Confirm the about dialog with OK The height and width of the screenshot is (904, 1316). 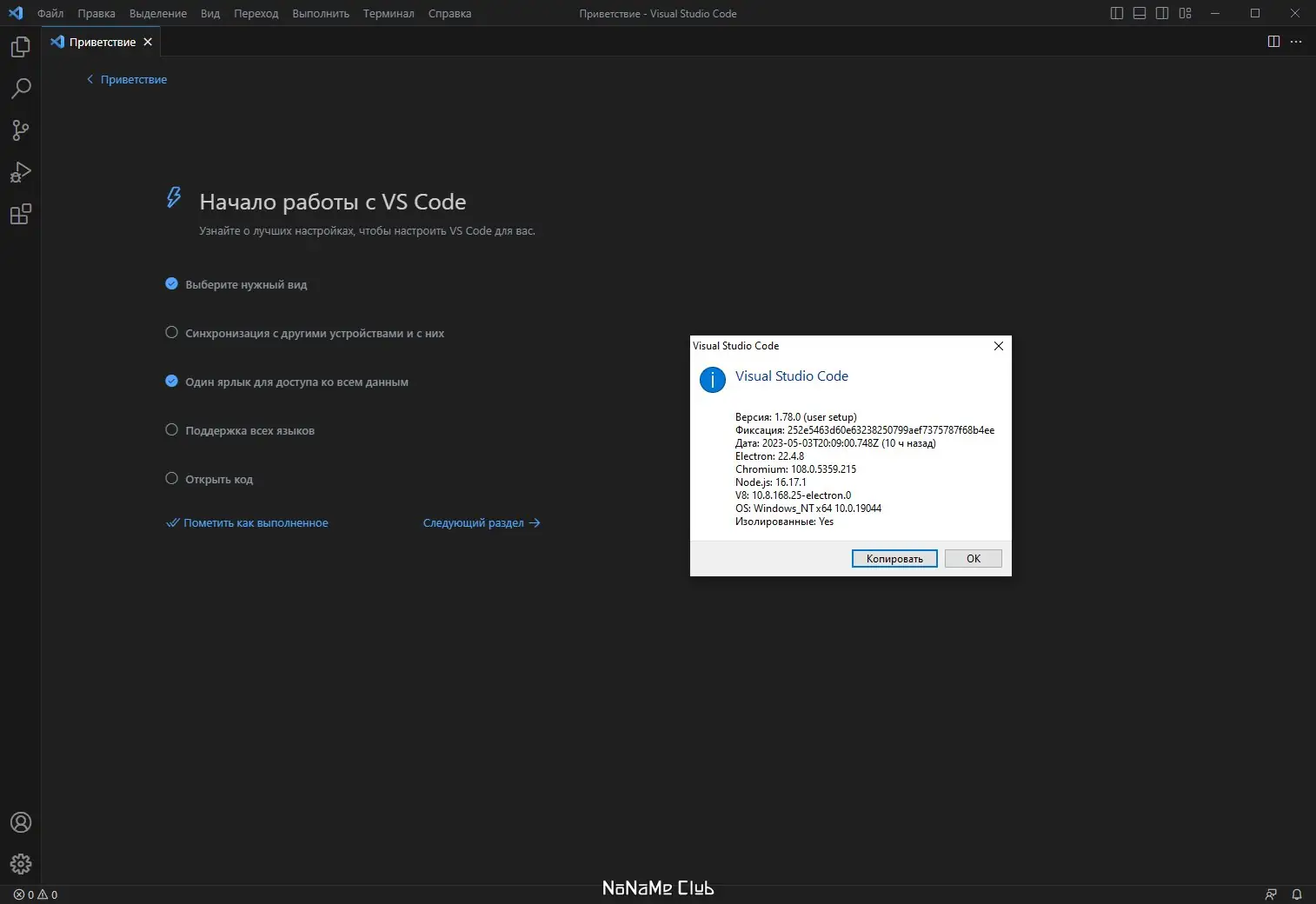point(974,558)
